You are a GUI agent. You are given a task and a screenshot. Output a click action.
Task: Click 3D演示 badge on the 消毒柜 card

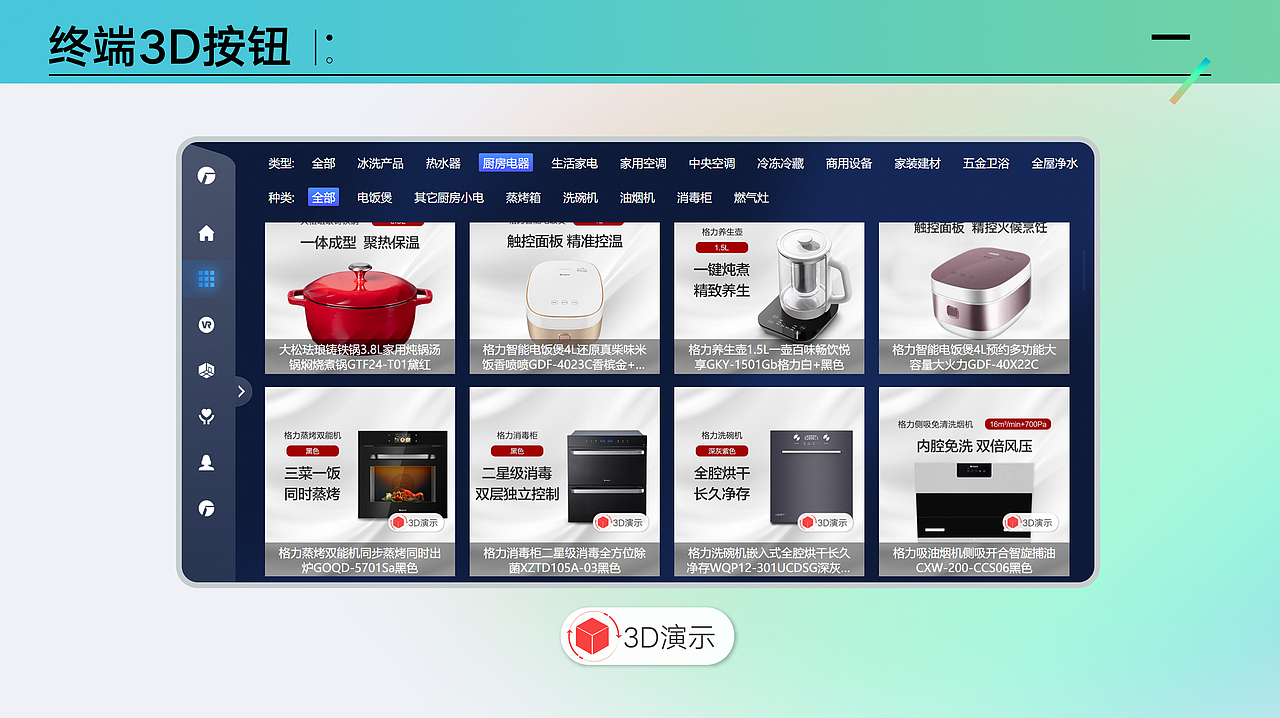tap(621, 522)
